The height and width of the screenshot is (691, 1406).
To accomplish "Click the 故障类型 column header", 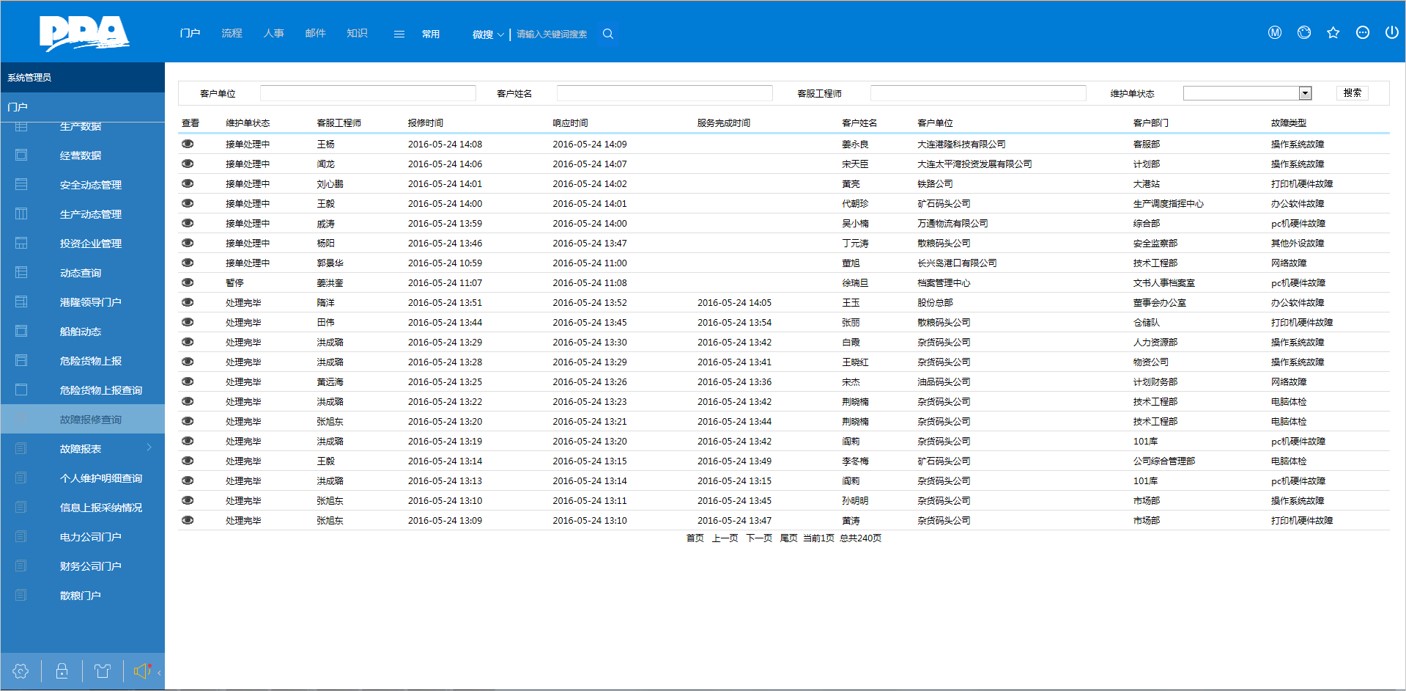I will pos(1288,123).
